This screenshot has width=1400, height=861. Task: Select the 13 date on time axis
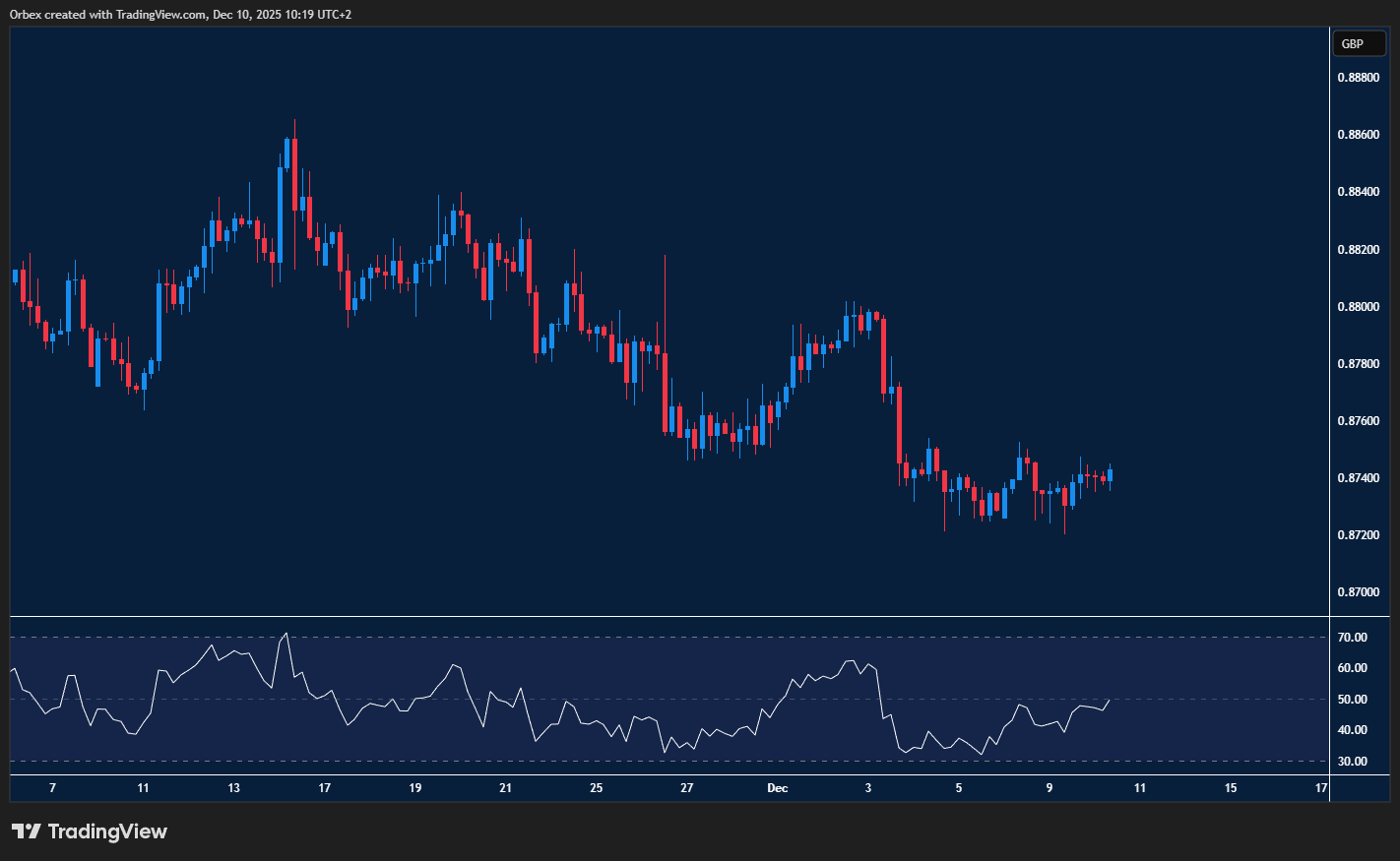click(x=233, y=788)
